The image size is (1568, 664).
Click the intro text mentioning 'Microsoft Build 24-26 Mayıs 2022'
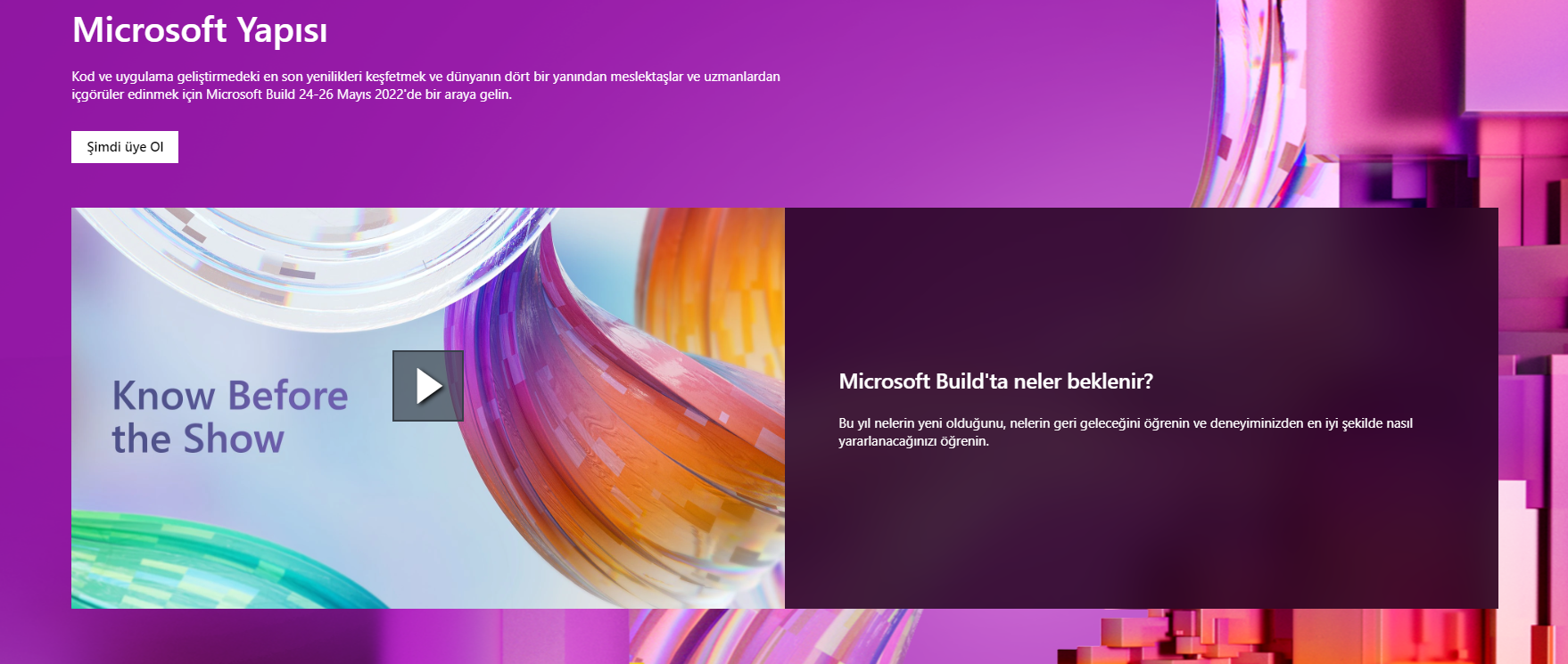click(425, 86)
